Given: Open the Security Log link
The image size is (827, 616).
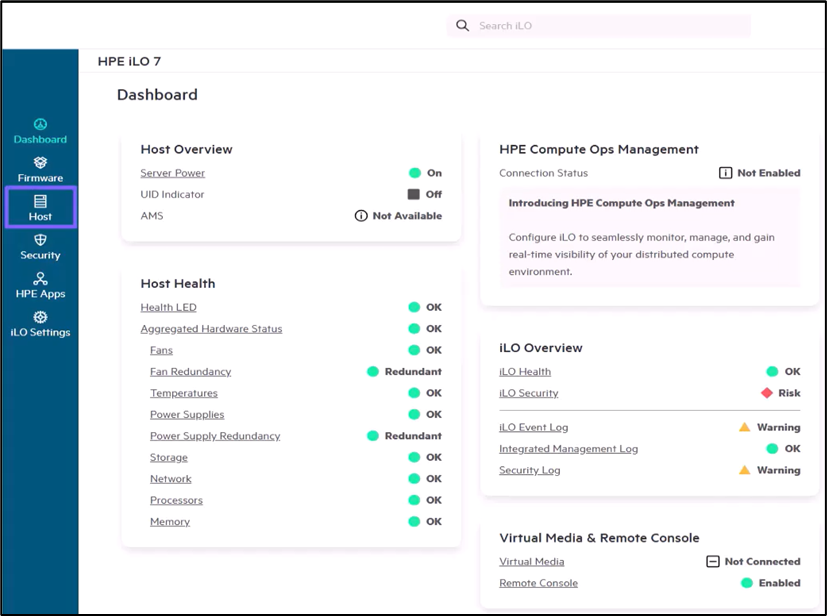Looking at the screenshot, I should tap(530, 470).
